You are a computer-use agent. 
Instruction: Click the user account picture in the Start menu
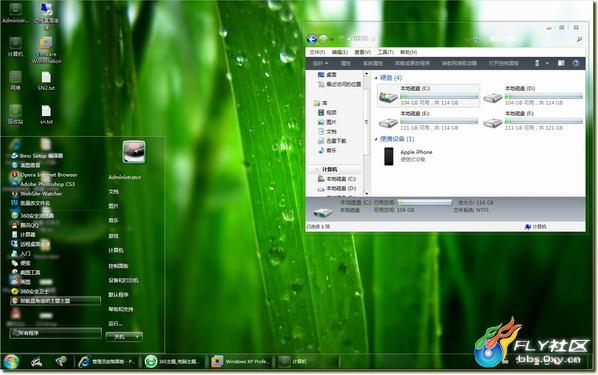(134, 152)
